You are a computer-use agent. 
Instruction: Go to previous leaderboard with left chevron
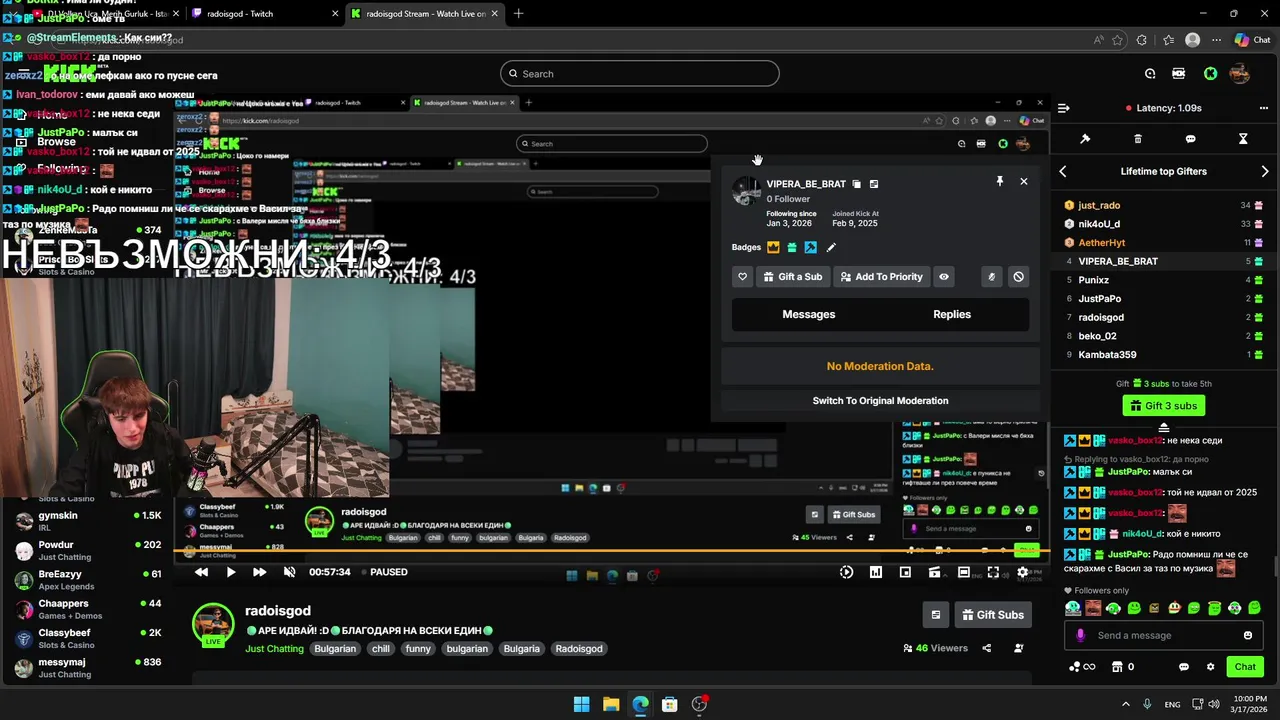point(1063,171)
